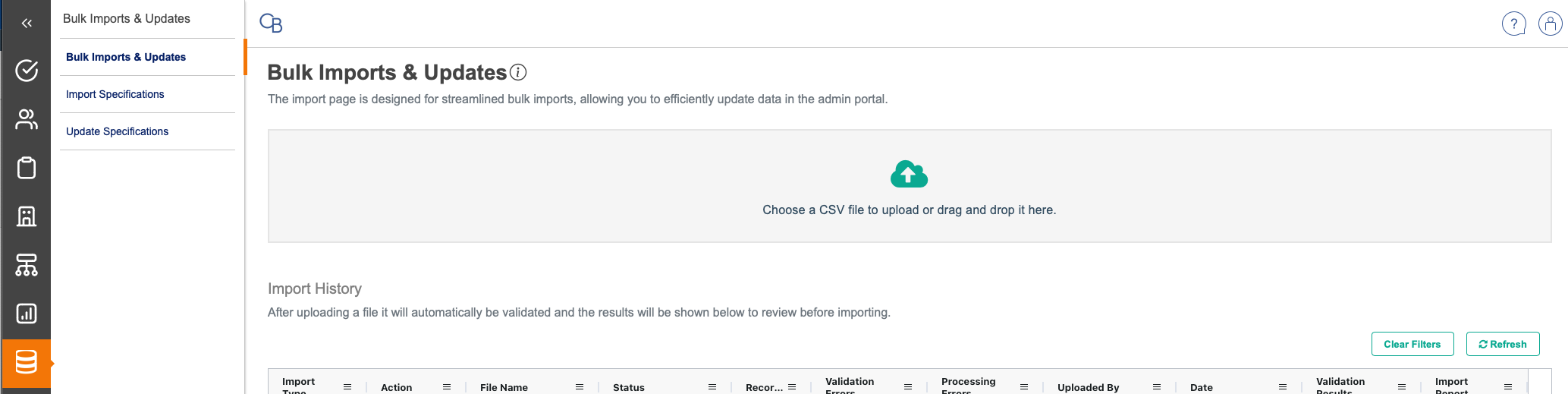Click the Clear Filters button

click(x=1412, y=344)
